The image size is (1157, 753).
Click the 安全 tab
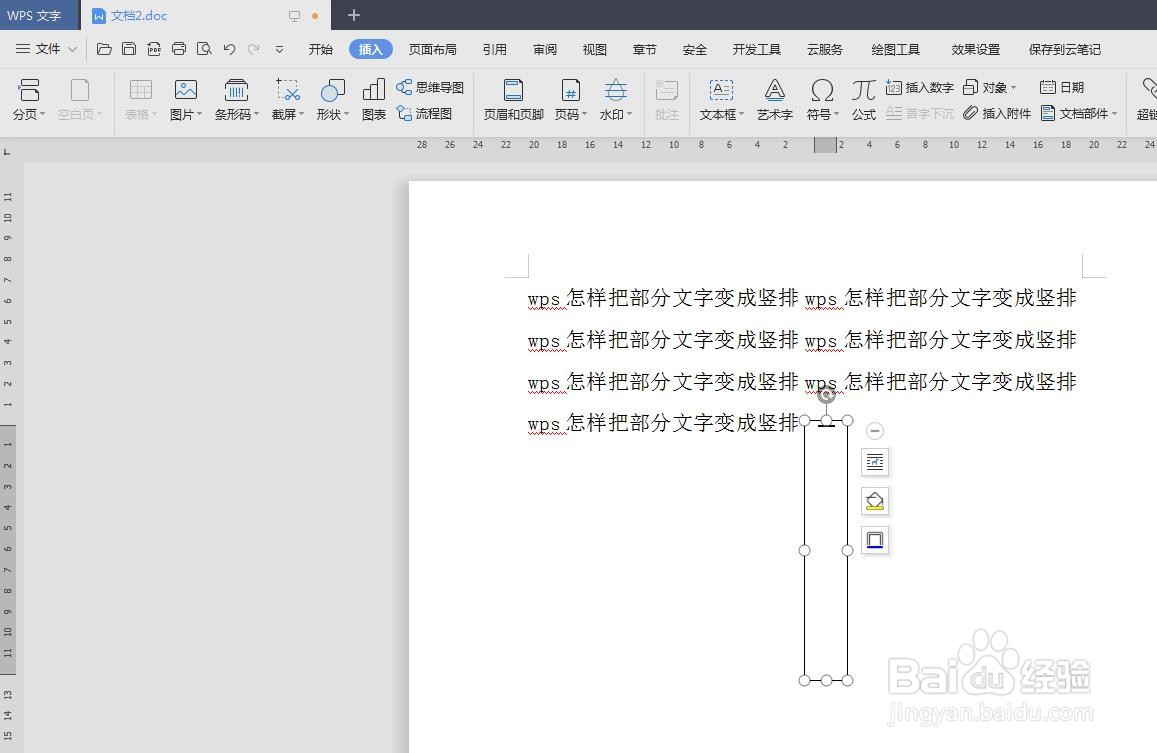tap(694, 49)
